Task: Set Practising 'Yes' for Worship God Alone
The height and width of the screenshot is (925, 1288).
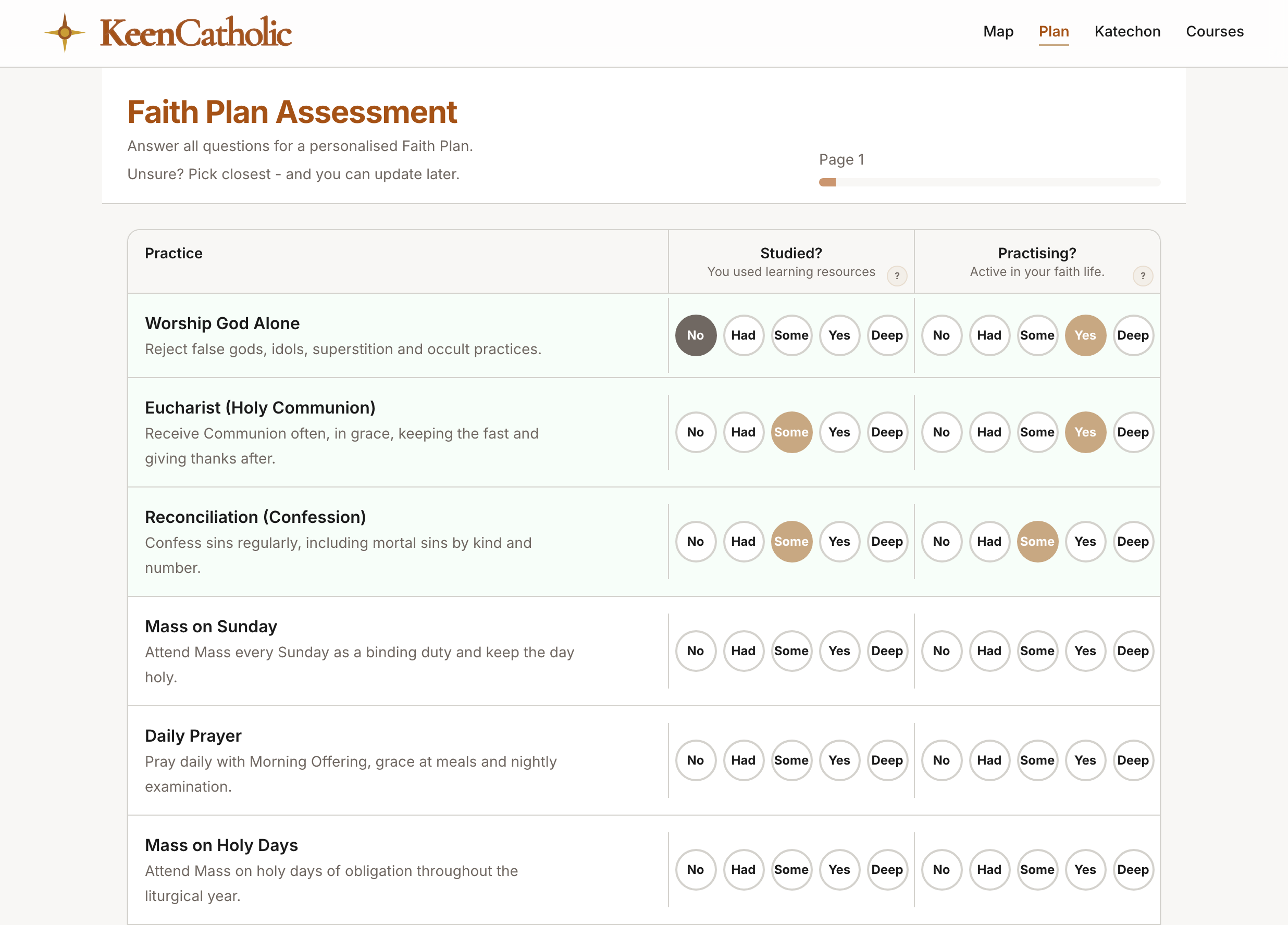Action: point(1085,335)
